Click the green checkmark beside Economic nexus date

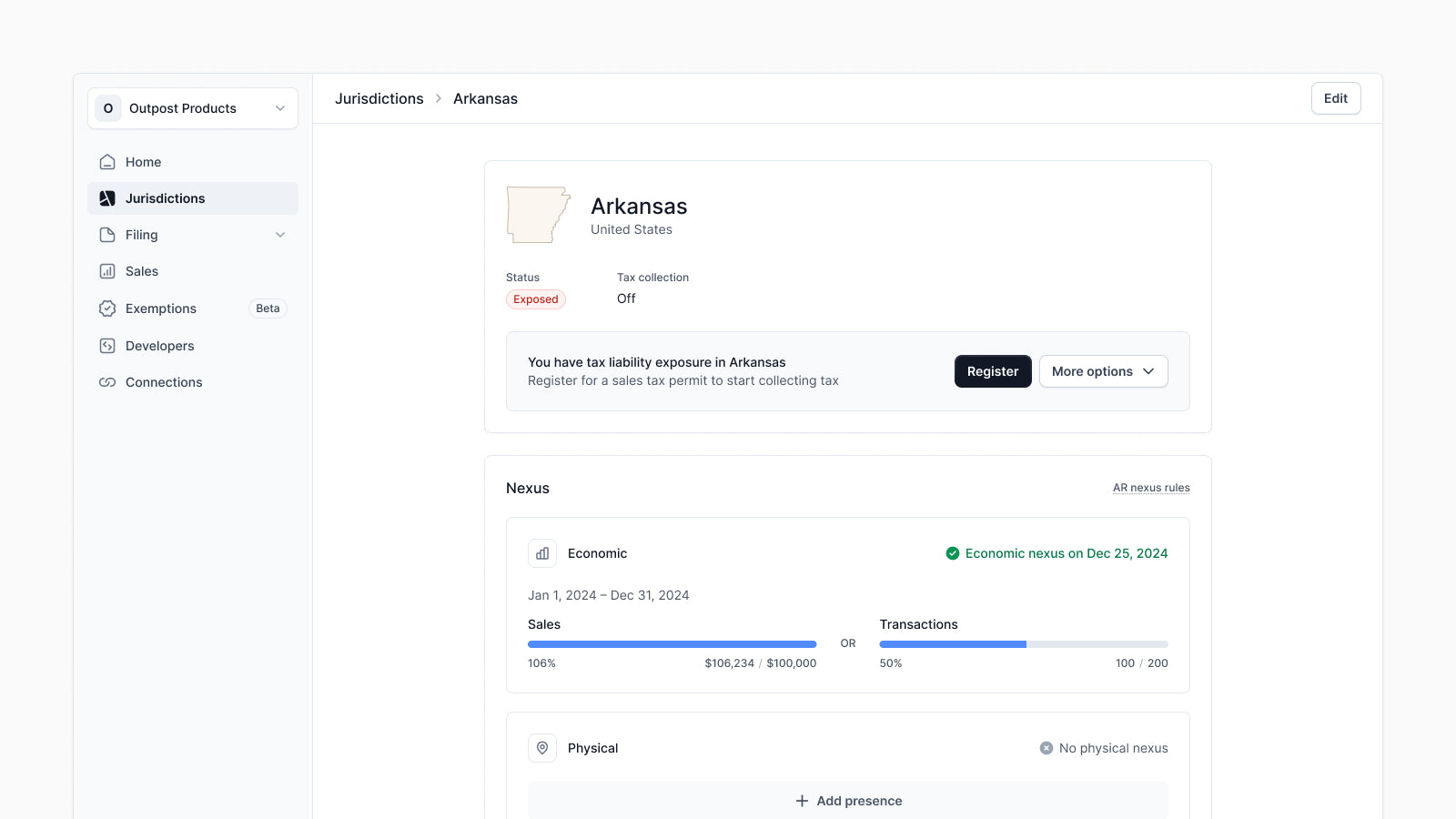pyautogui.click(x=953, y=553)
